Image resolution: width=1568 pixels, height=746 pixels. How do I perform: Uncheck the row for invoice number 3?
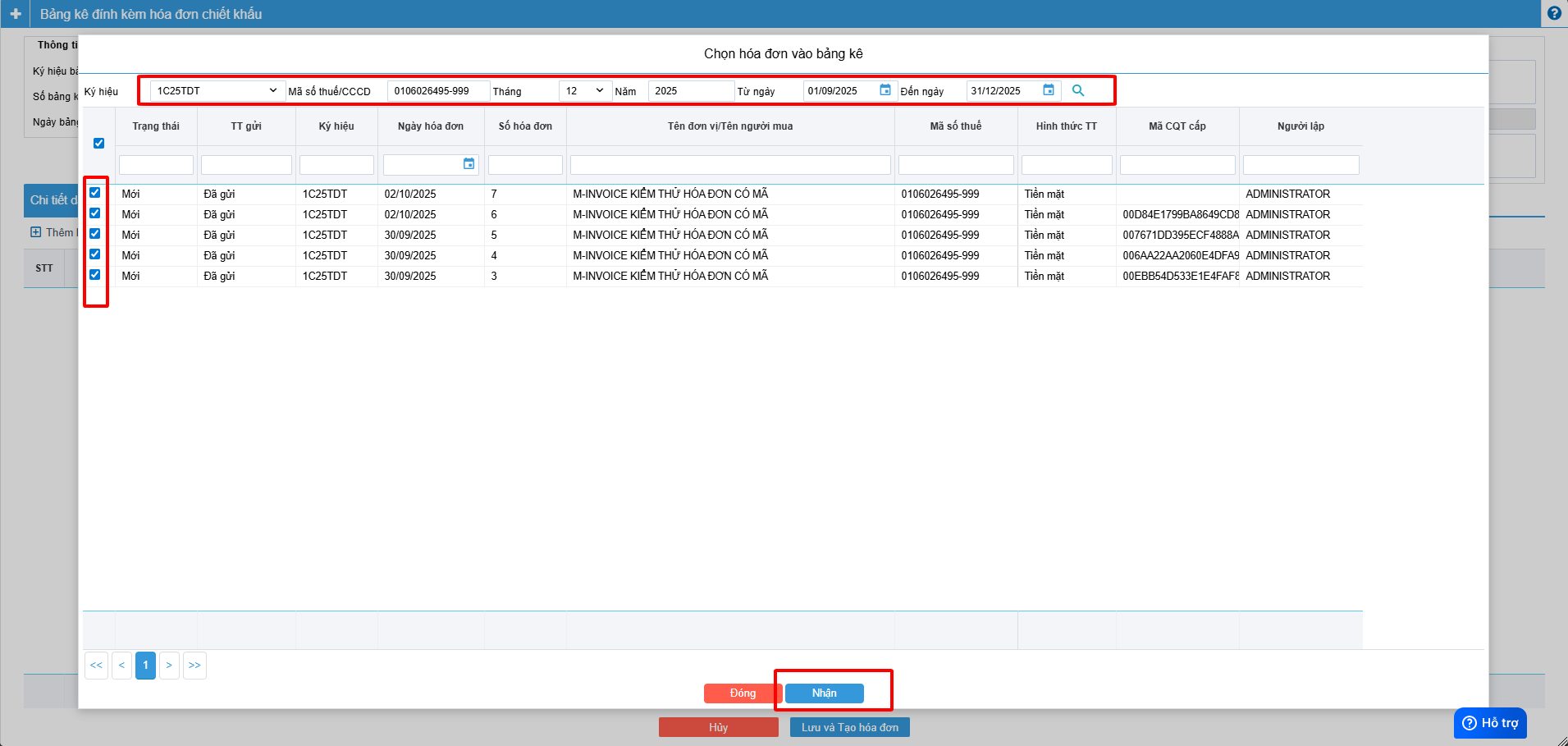pyautogui.click(x=95, y=275)
